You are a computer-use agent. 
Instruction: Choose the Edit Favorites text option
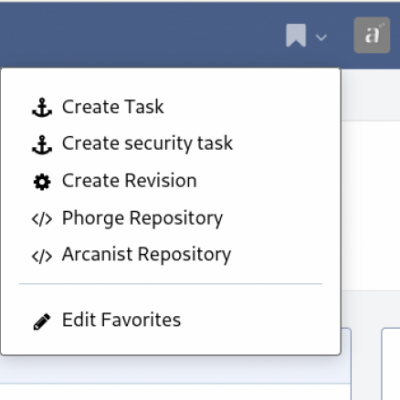click(121, 320)
